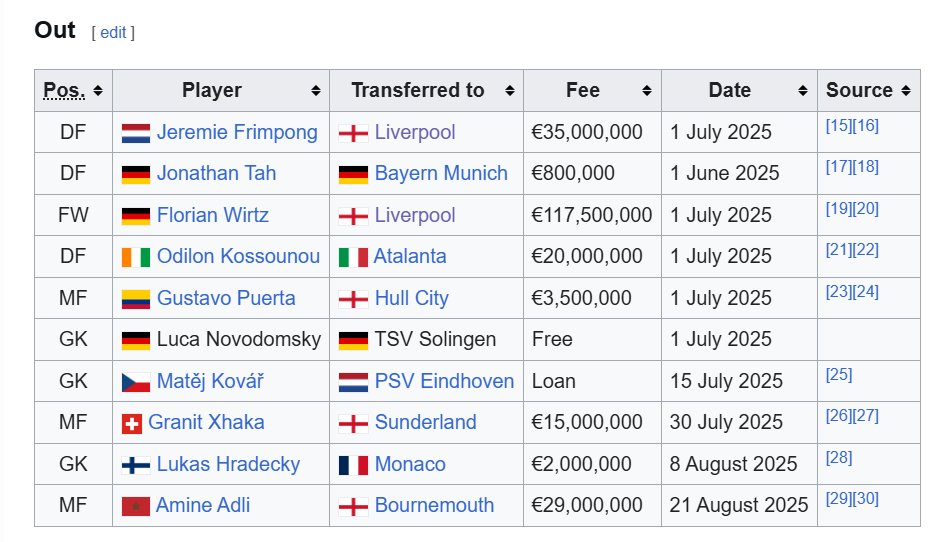Open citation reference [25]
This screenshot has width=934, height=542.
coord(839,375)
